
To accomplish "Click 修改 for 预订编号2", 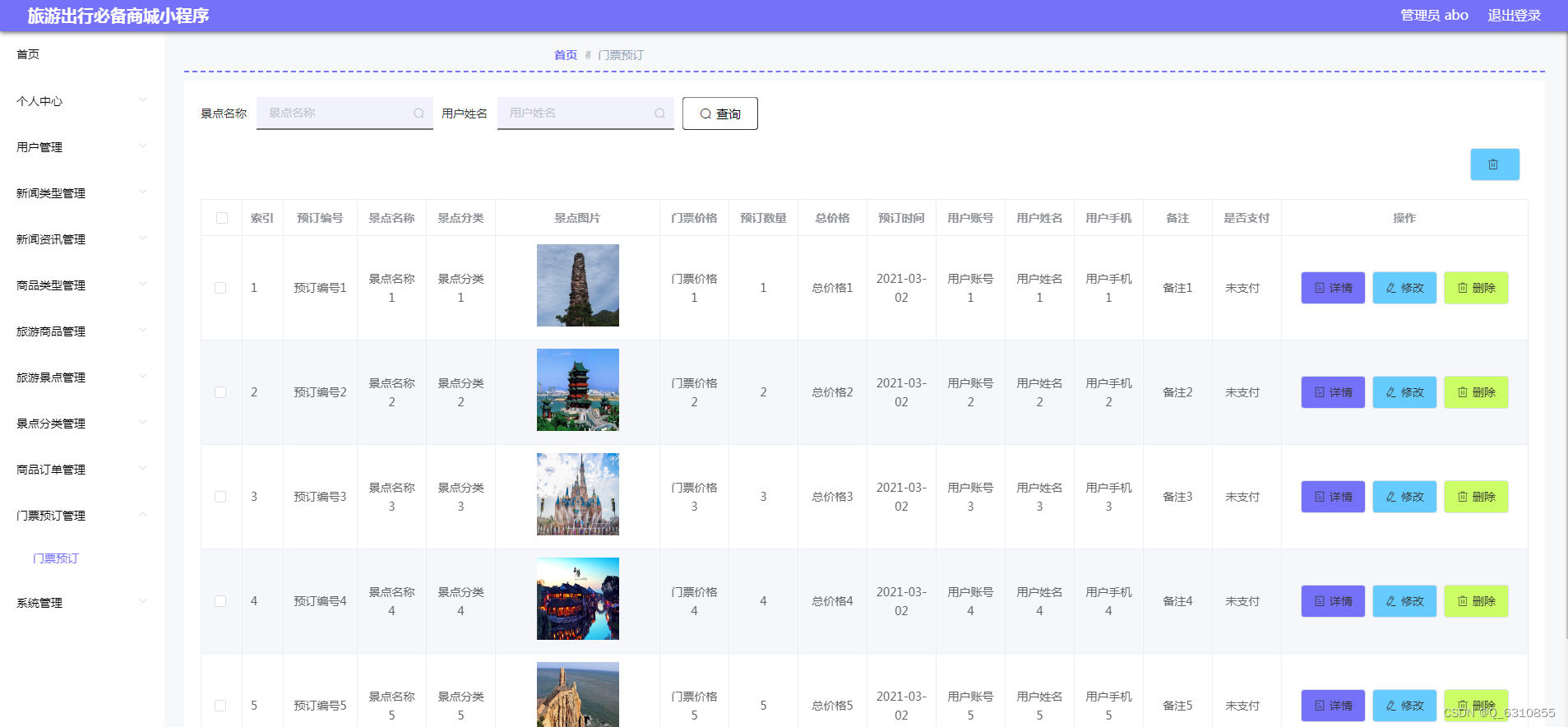I will tap(1404, 392).
